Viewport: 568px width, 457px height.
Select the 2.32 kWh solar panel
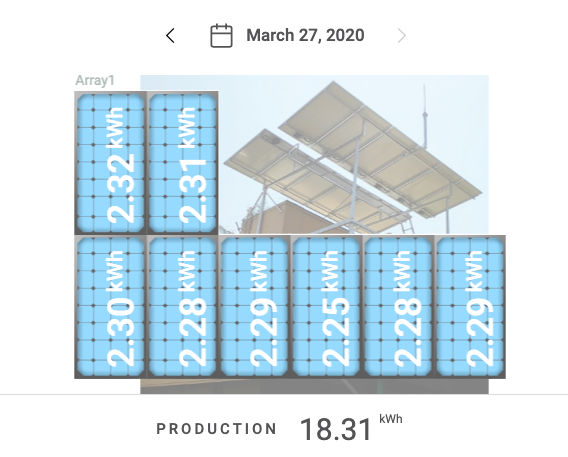coord(110,163)
